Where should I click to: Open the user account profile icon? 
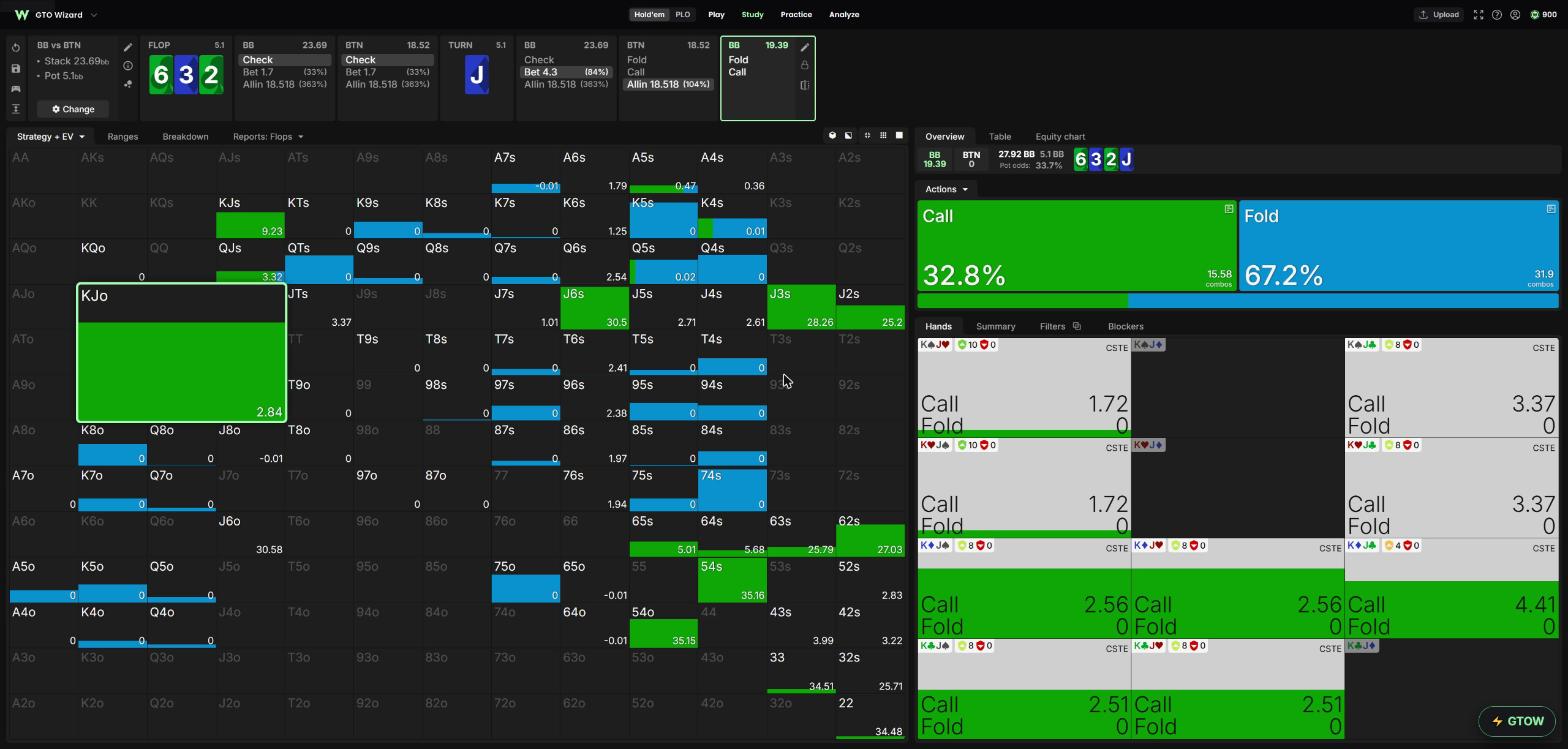1515,15
